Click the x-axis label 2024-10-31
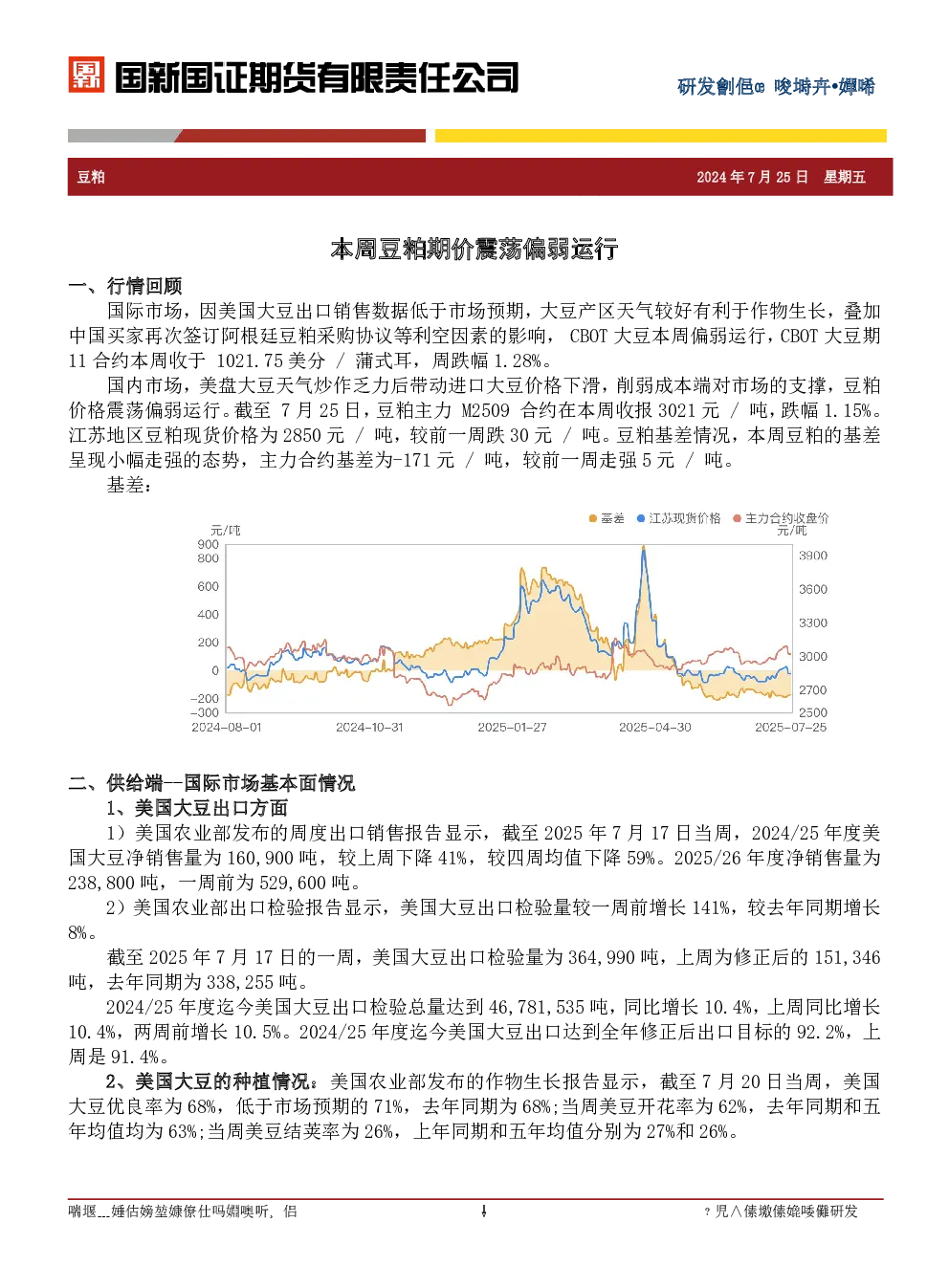This screenshot has height=1288, width=949. point(369,728)
